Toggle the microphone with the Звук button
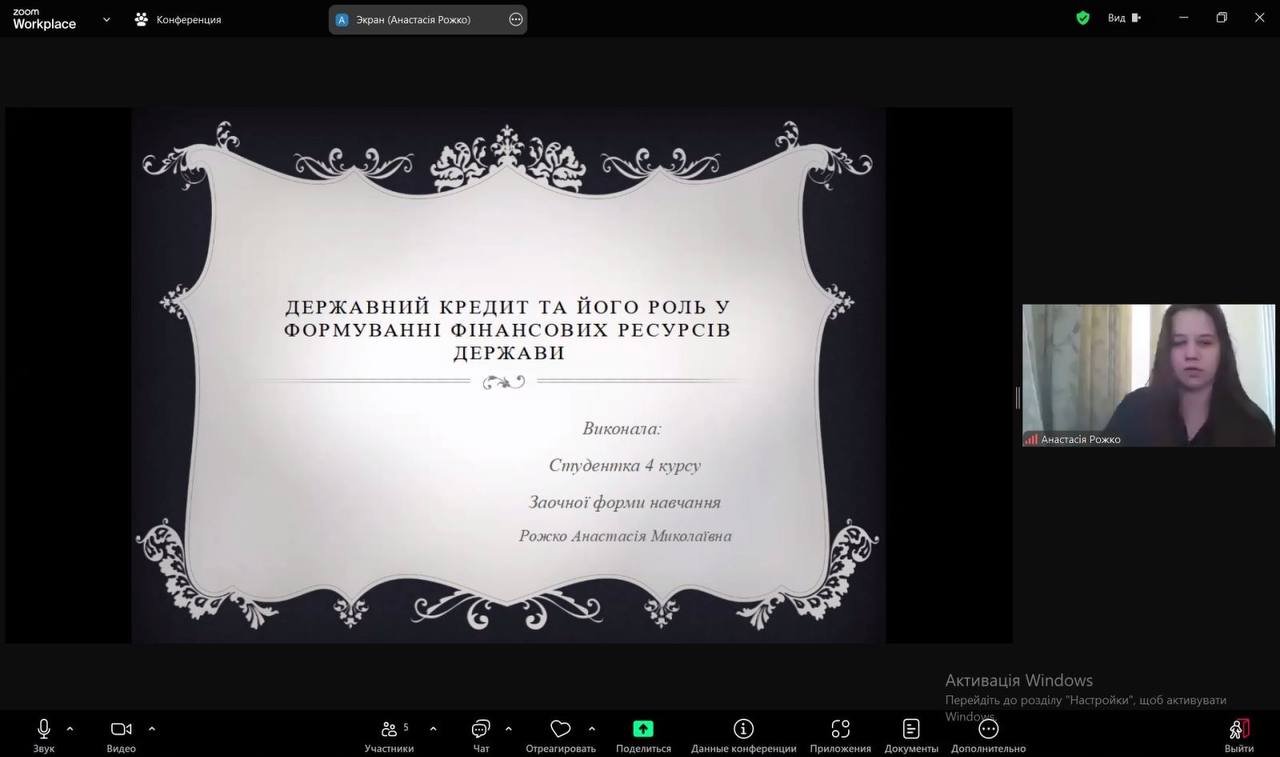 point(44,730)
